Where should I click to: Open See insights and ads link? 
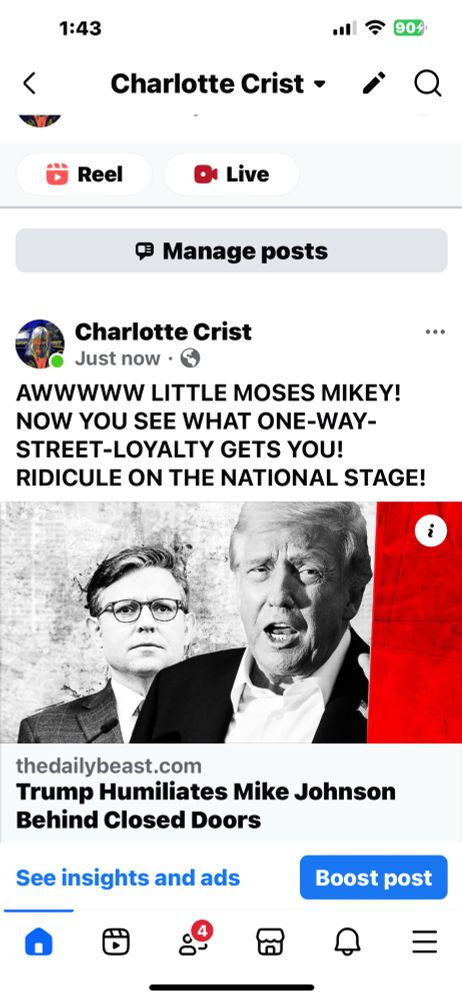click(x=128, y=878)
